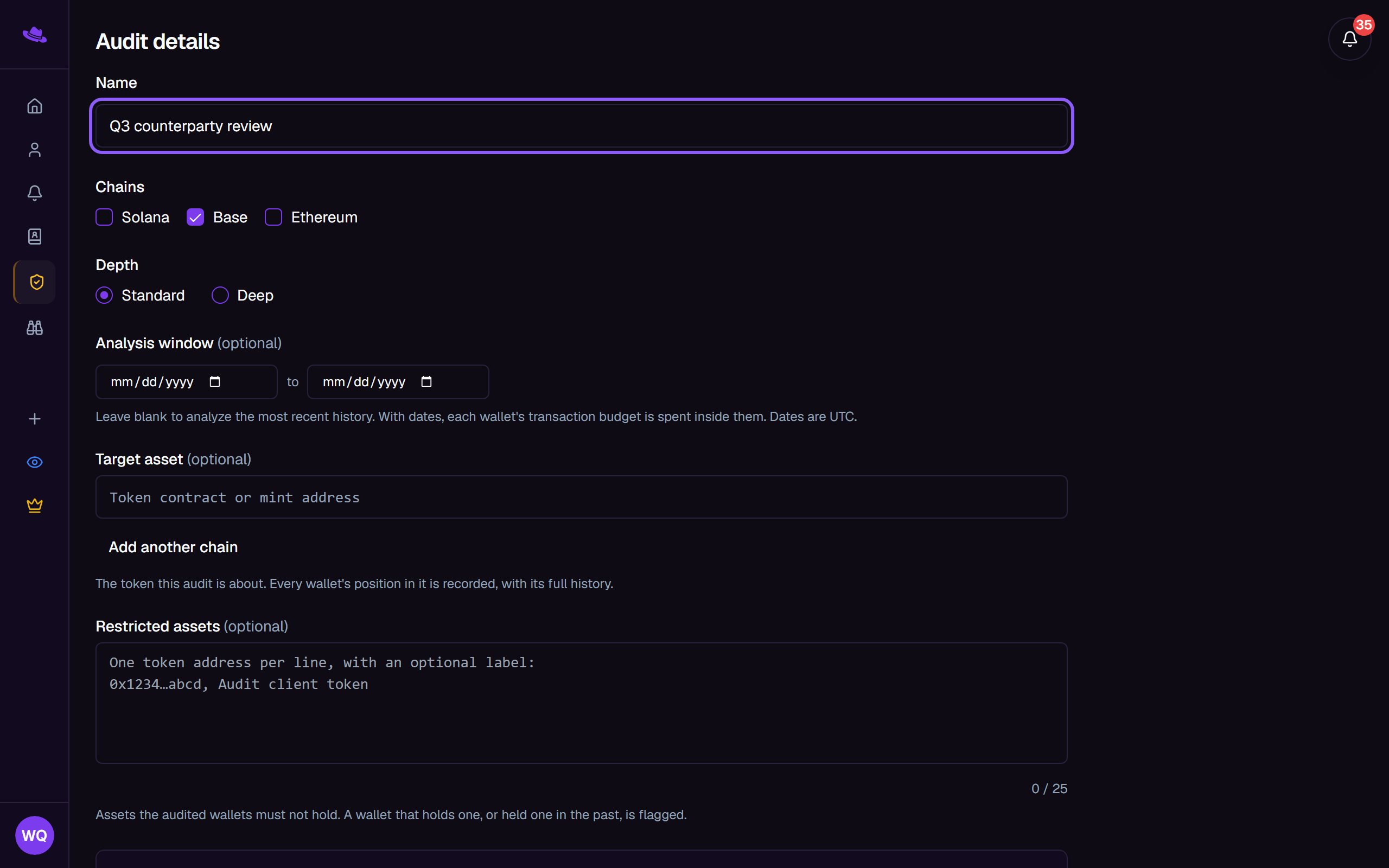Focus the Target asset address field

(x=582, y=497)
